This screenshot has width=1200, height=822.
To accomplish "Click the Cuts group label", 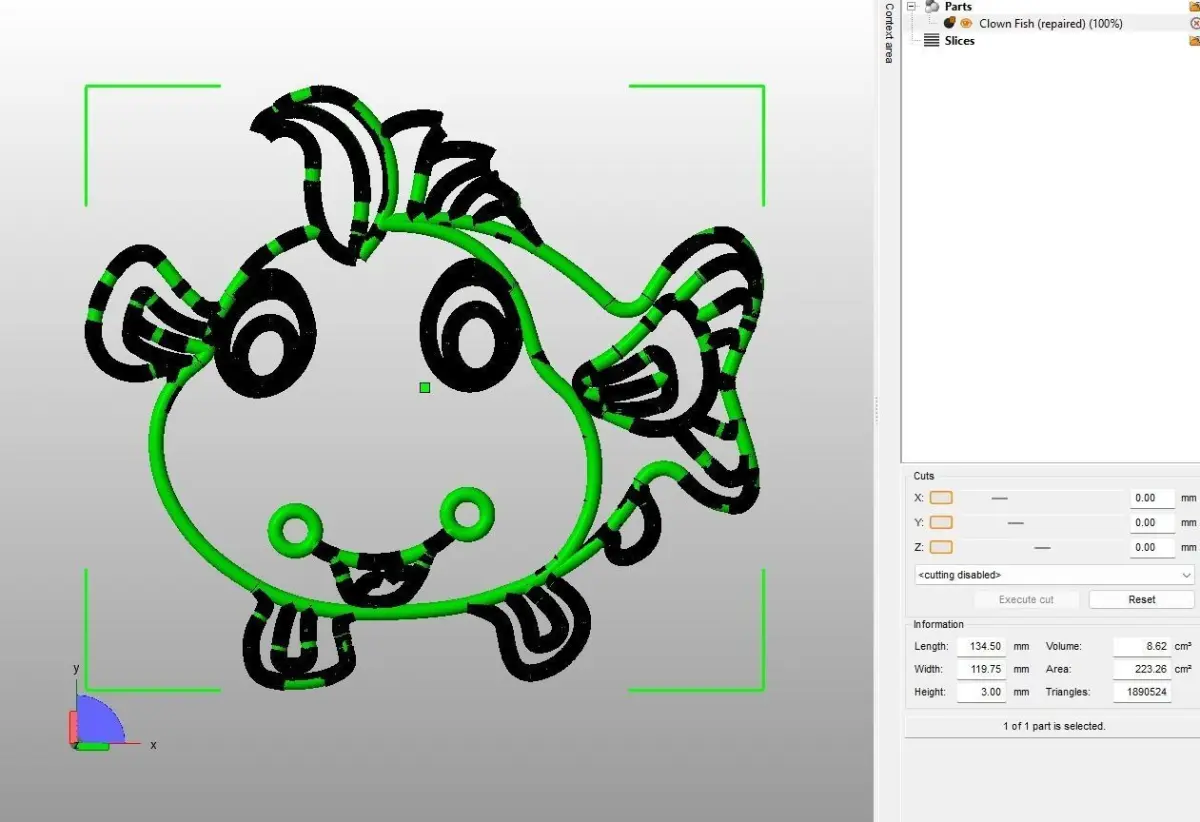I will [x=924, y=476].
